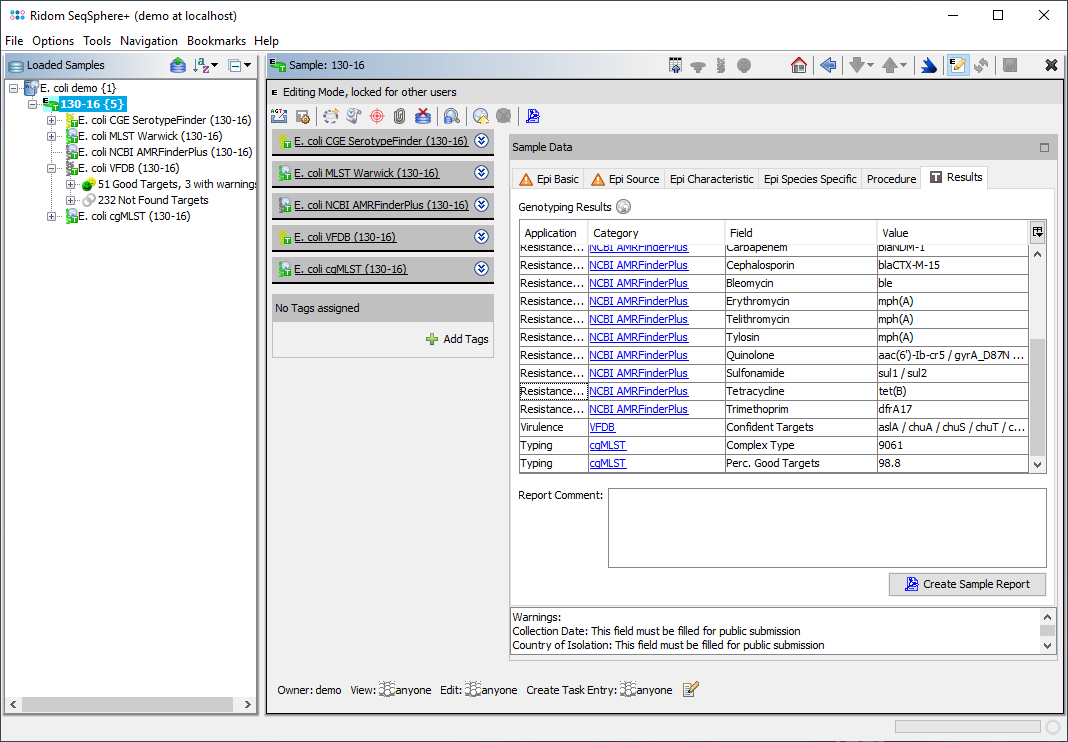Click into the Report Comment text field
The height and width of the screenshot is (742, 1068).
pyautogui.click(x=826, y=527)
